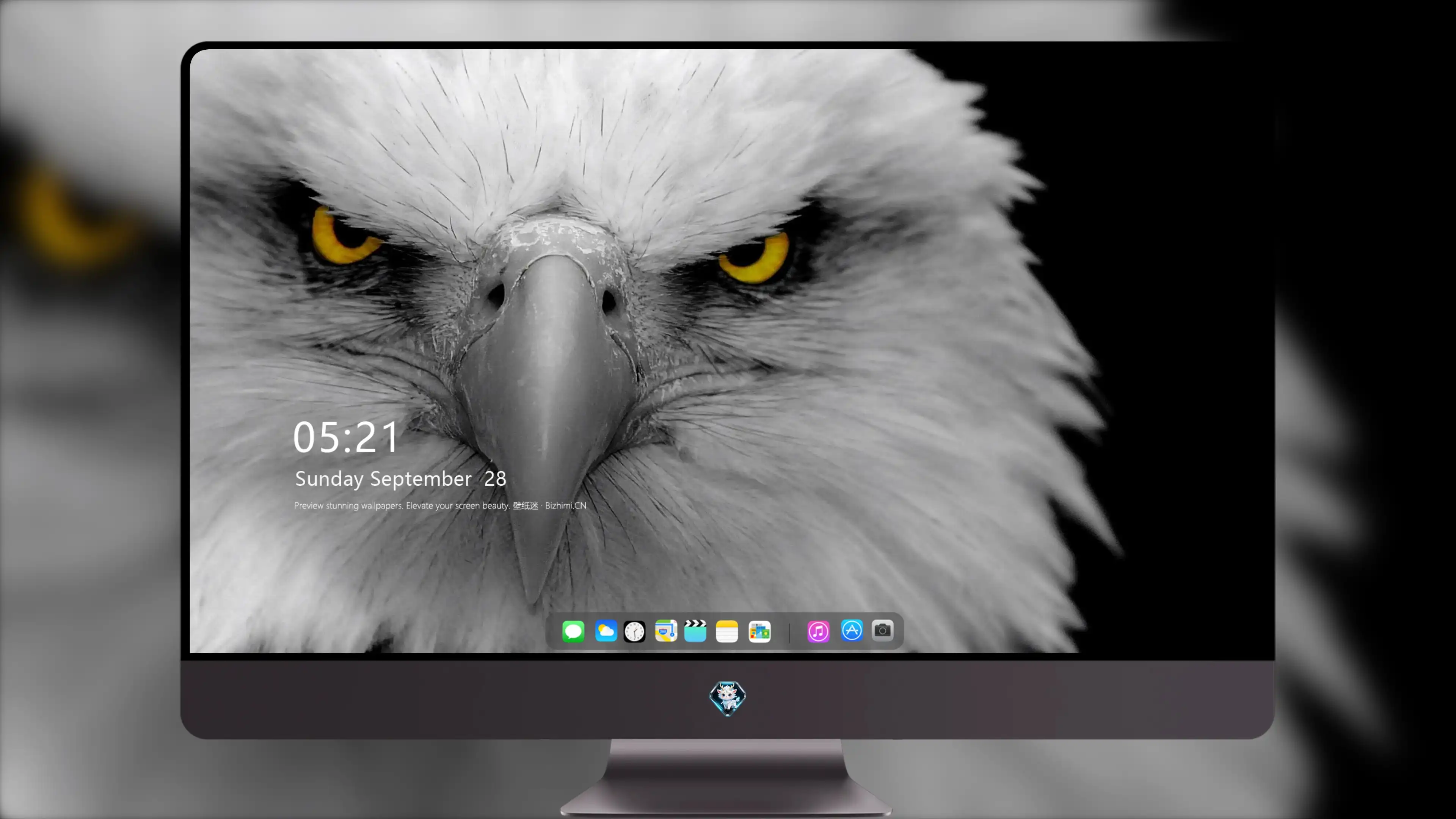Click the Bizhimi.CN tagline text

440,506
